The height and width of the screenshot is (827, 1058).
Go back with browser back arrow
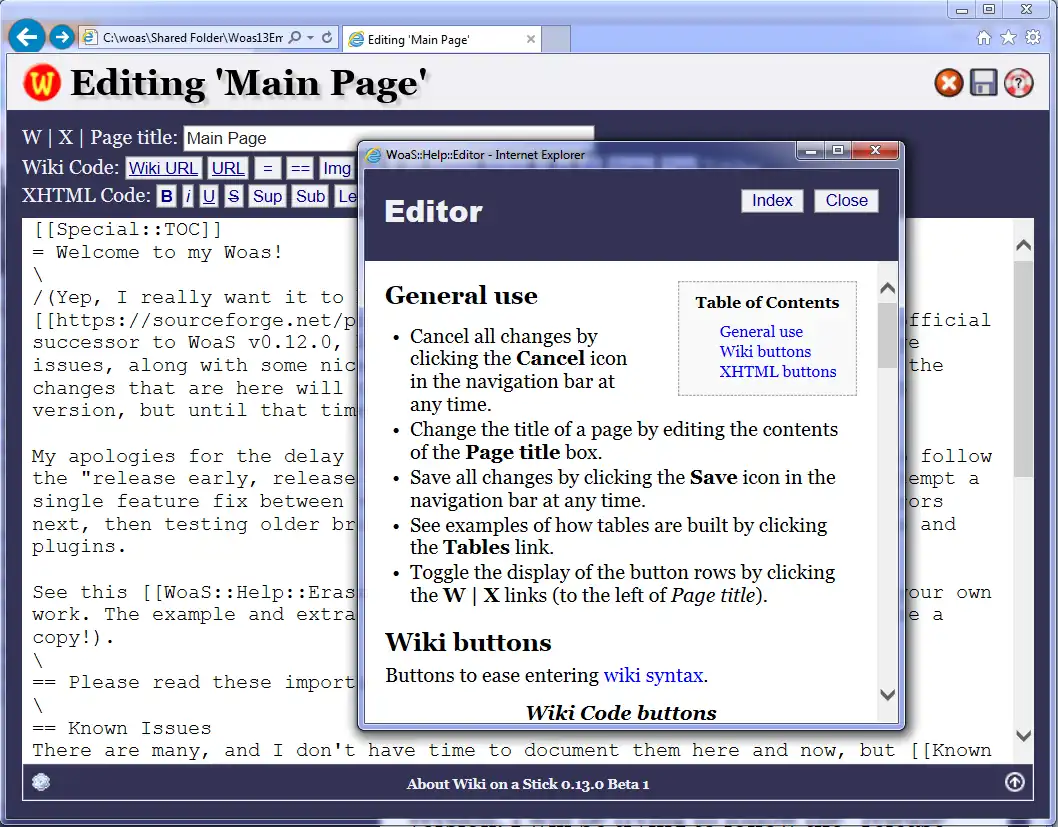tap(26, 36)
